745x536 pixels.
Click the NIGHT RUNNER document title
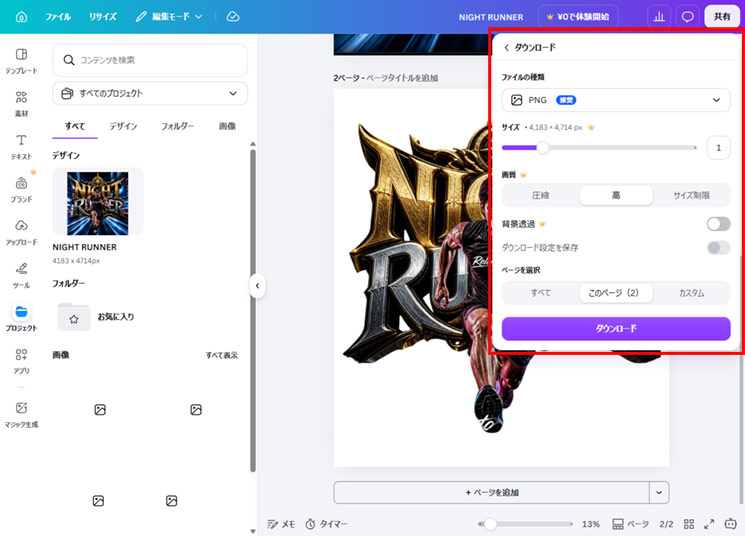click(491, 17)
